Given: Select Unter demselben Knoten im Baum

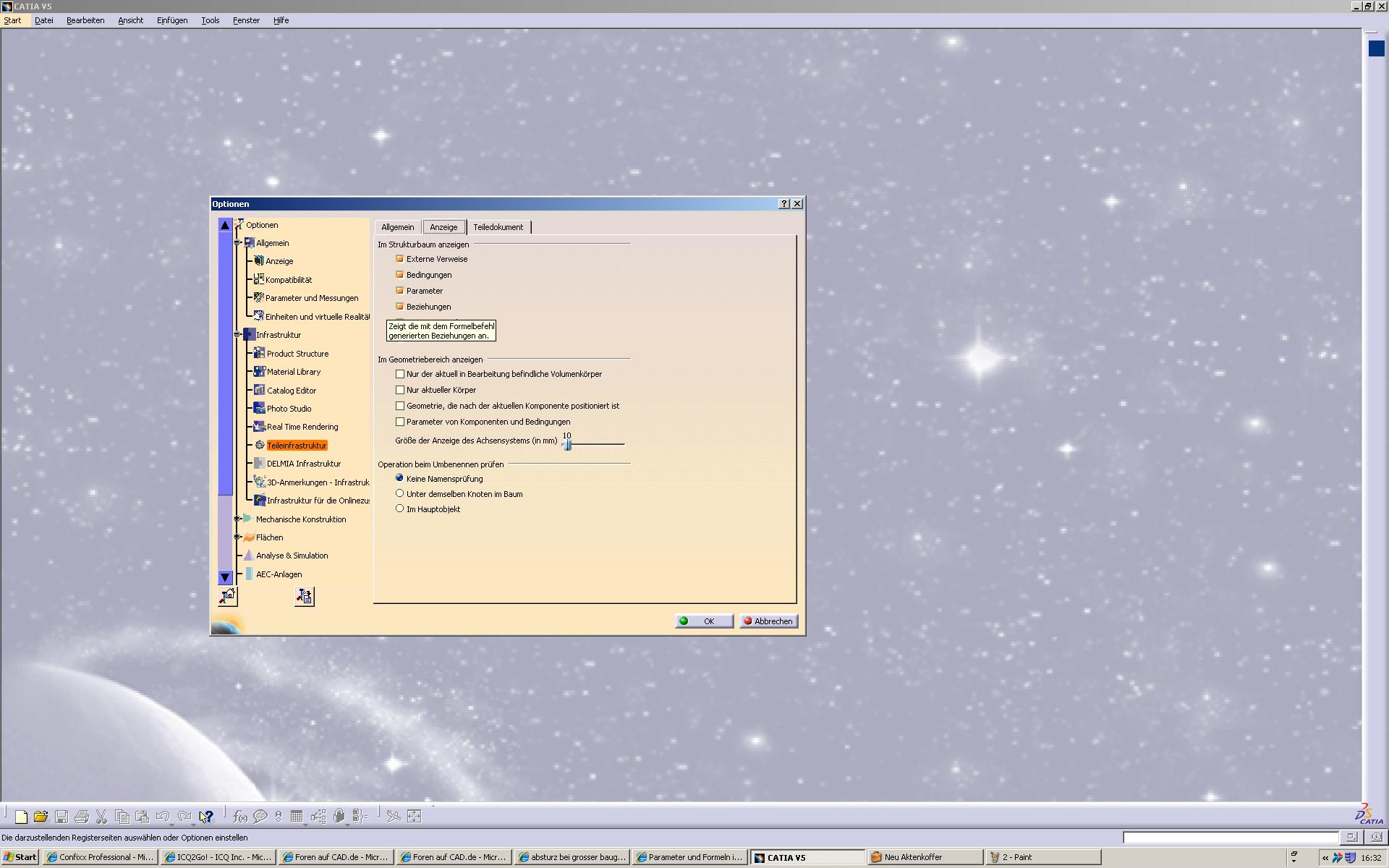Looking at the screenshot, I should click(x=399, y=493).
